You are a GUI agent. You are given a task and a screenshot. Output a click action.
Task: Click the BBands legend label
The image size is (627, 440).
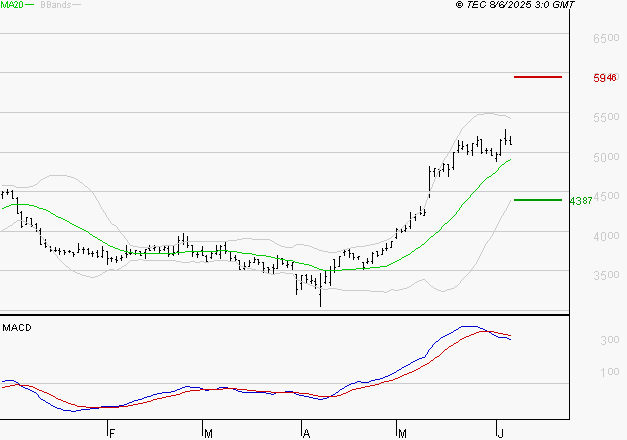pyautogui.click(x=56, y=5)
